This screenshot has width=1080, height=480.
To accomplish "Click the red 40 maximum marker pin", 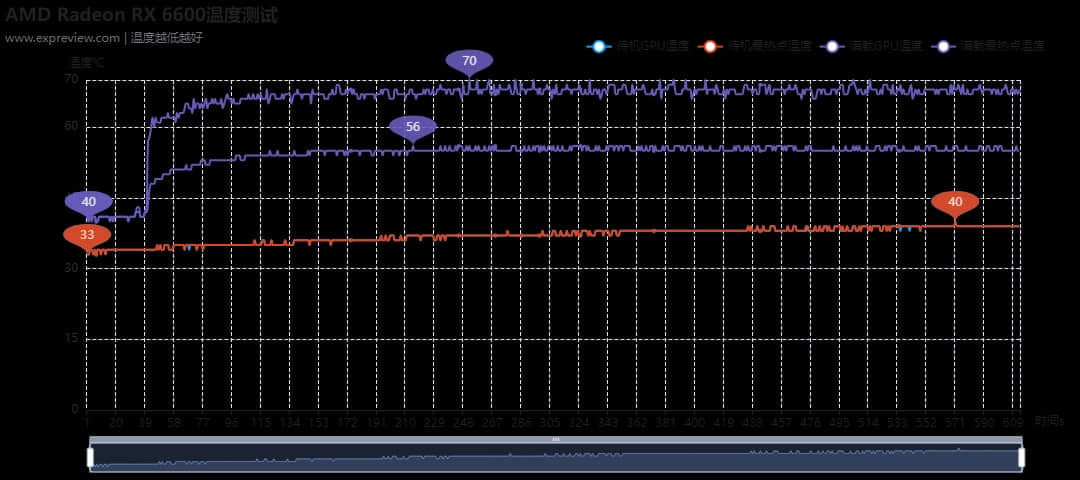I will (x=955, y=202).
